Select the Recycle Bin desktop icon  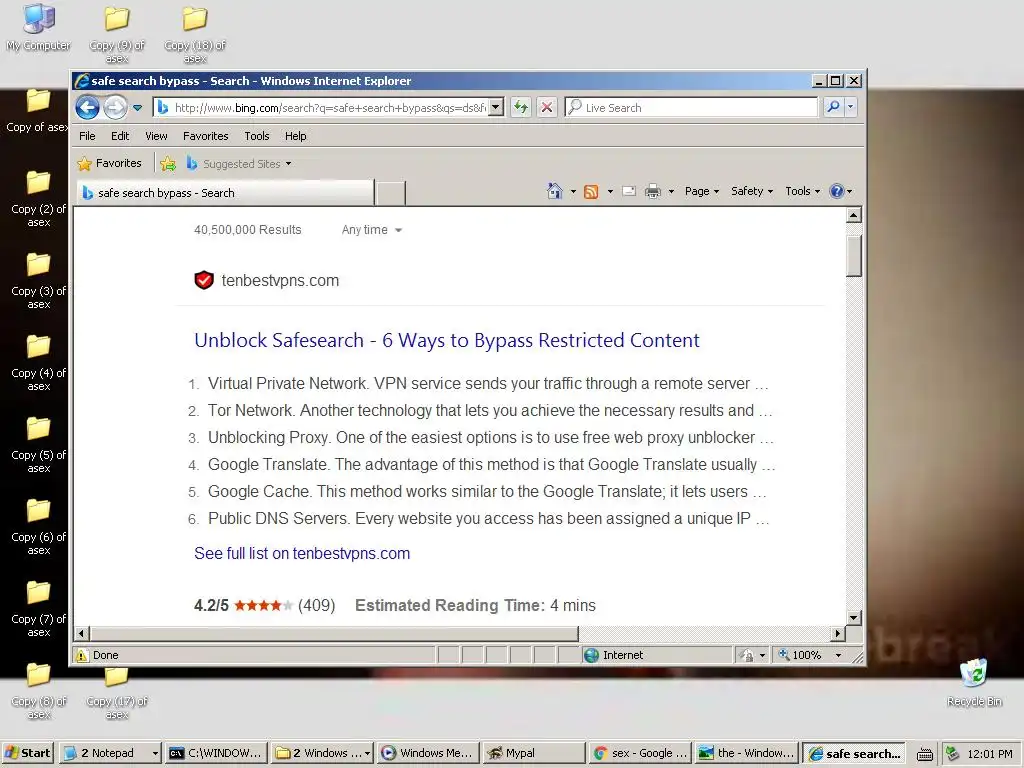(x=974, y=683)
